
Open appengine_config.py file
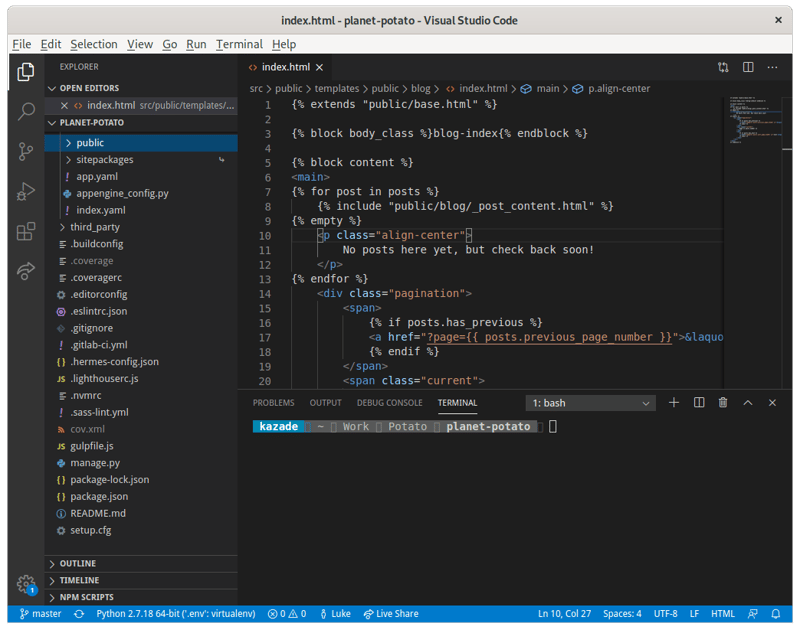point(141,193)
